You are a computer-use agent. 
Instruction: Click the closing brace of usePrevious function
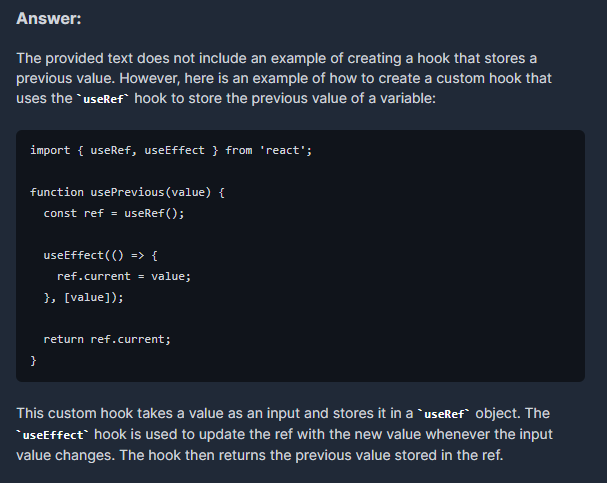[x=33, y=361]
